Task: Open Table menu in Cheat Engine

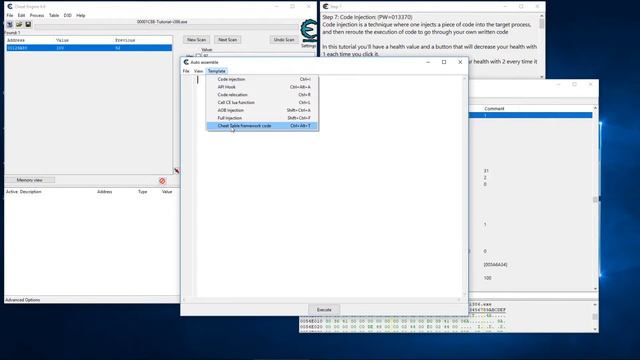Action: (x=54, y=15)
